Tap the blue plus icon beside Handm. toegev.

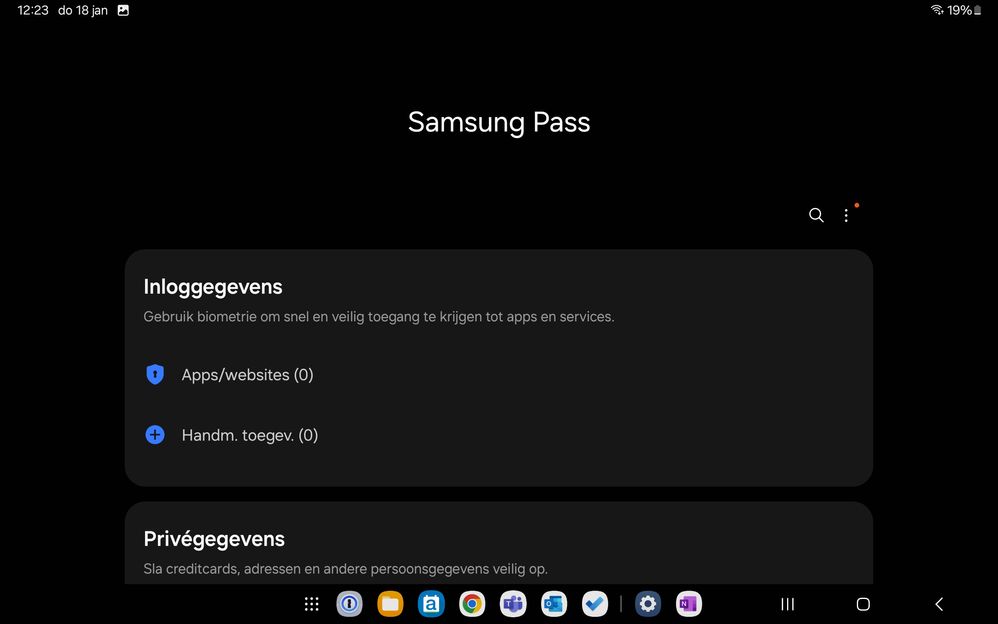pyautogui.click(x=155, y=435)
